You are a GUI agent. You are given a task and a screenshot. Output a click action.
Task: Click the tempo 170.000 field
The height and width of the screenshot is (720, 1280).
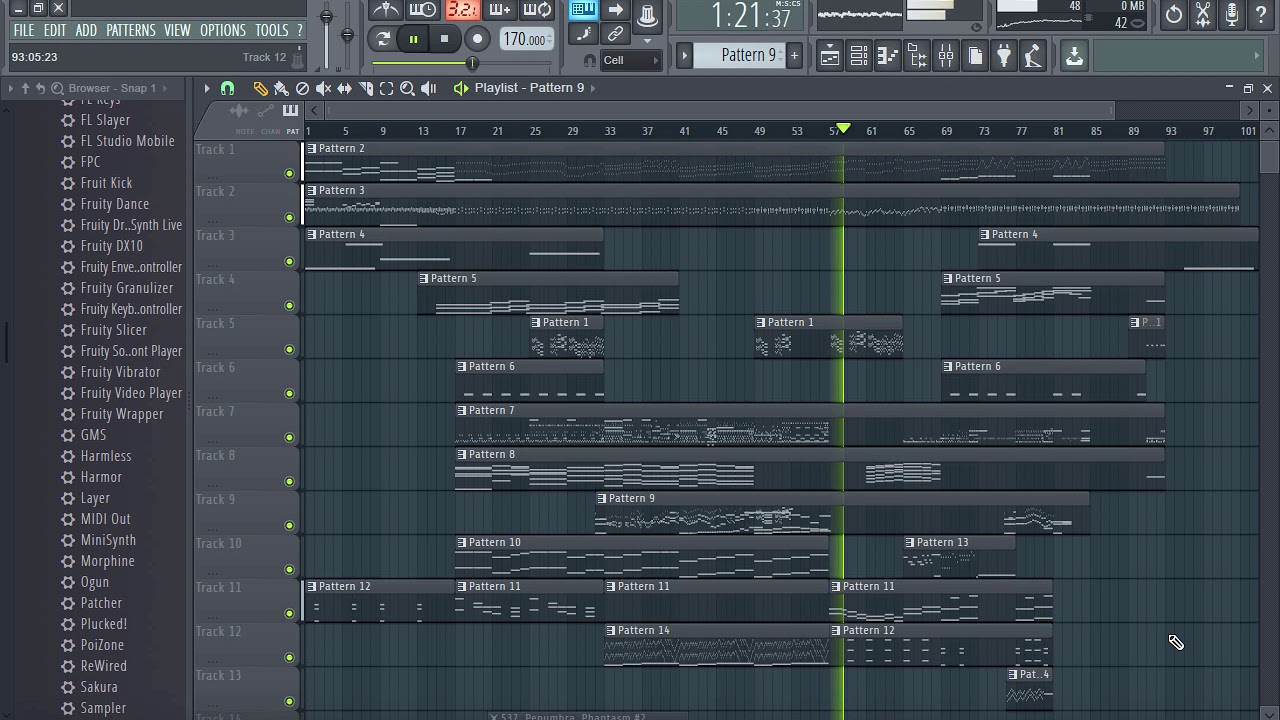526,40
